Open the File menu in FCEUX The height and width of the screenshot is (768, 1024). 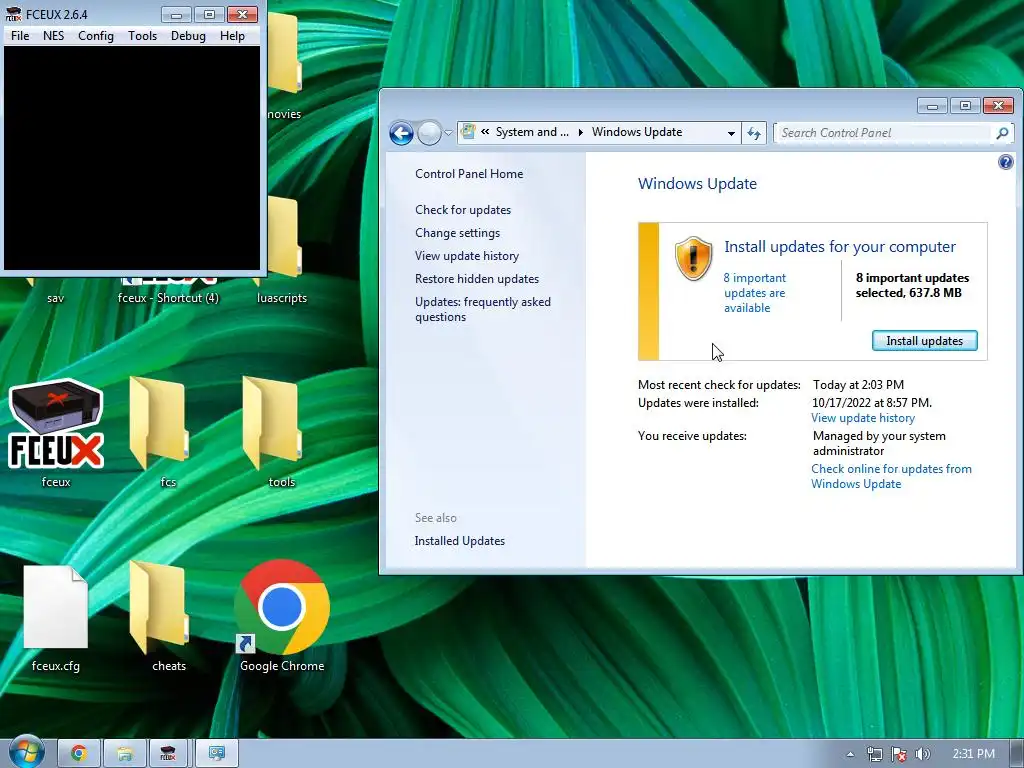click(20, 36)
